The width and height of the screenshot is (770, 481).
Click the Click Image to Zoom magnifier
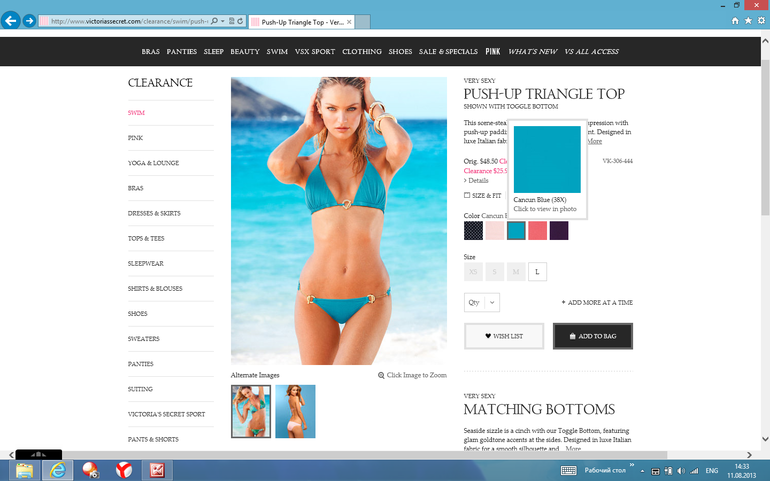[381, 375]
